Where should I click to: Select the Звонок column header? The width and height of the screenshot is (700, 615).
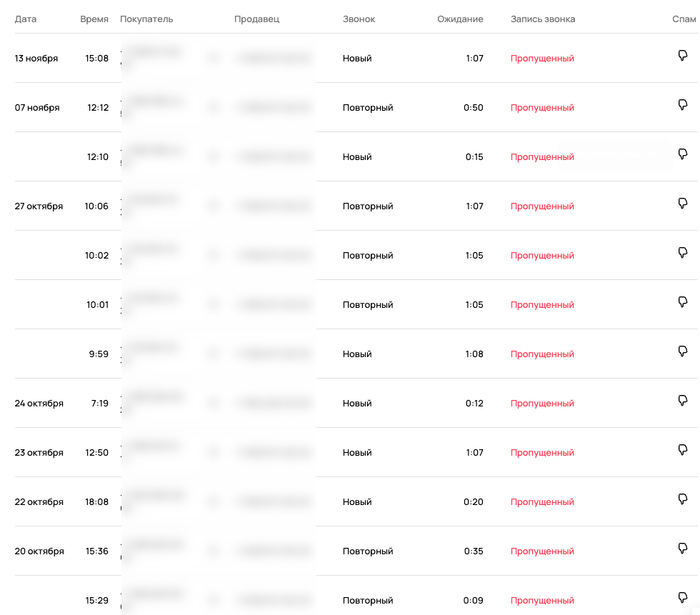click(359, 19)
